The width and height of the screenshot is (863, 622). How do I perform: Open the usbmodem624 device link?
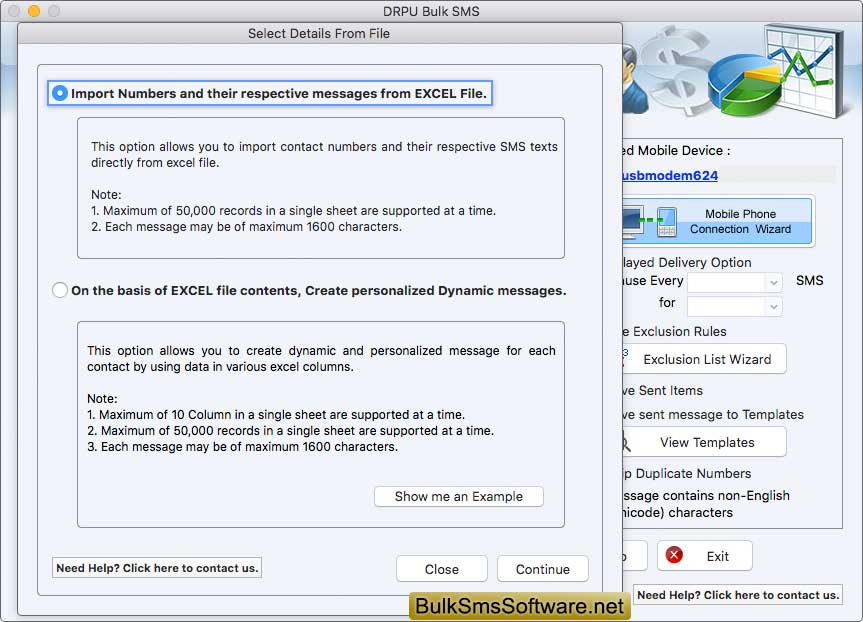click(670, 176)
